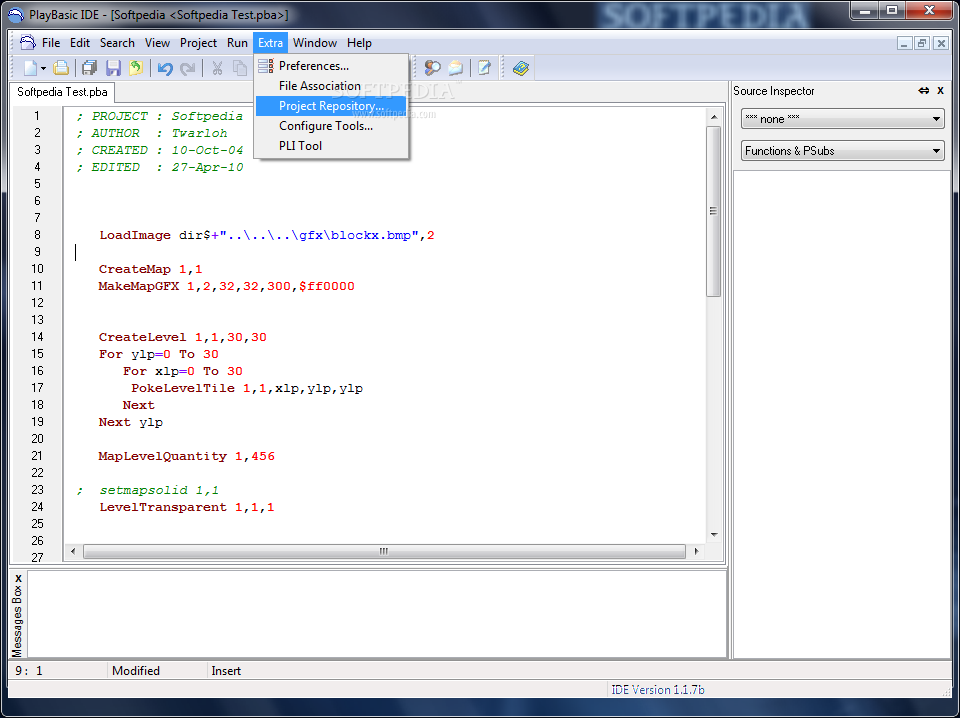
Task: Open the Run menu
Action: pos(237,43)
